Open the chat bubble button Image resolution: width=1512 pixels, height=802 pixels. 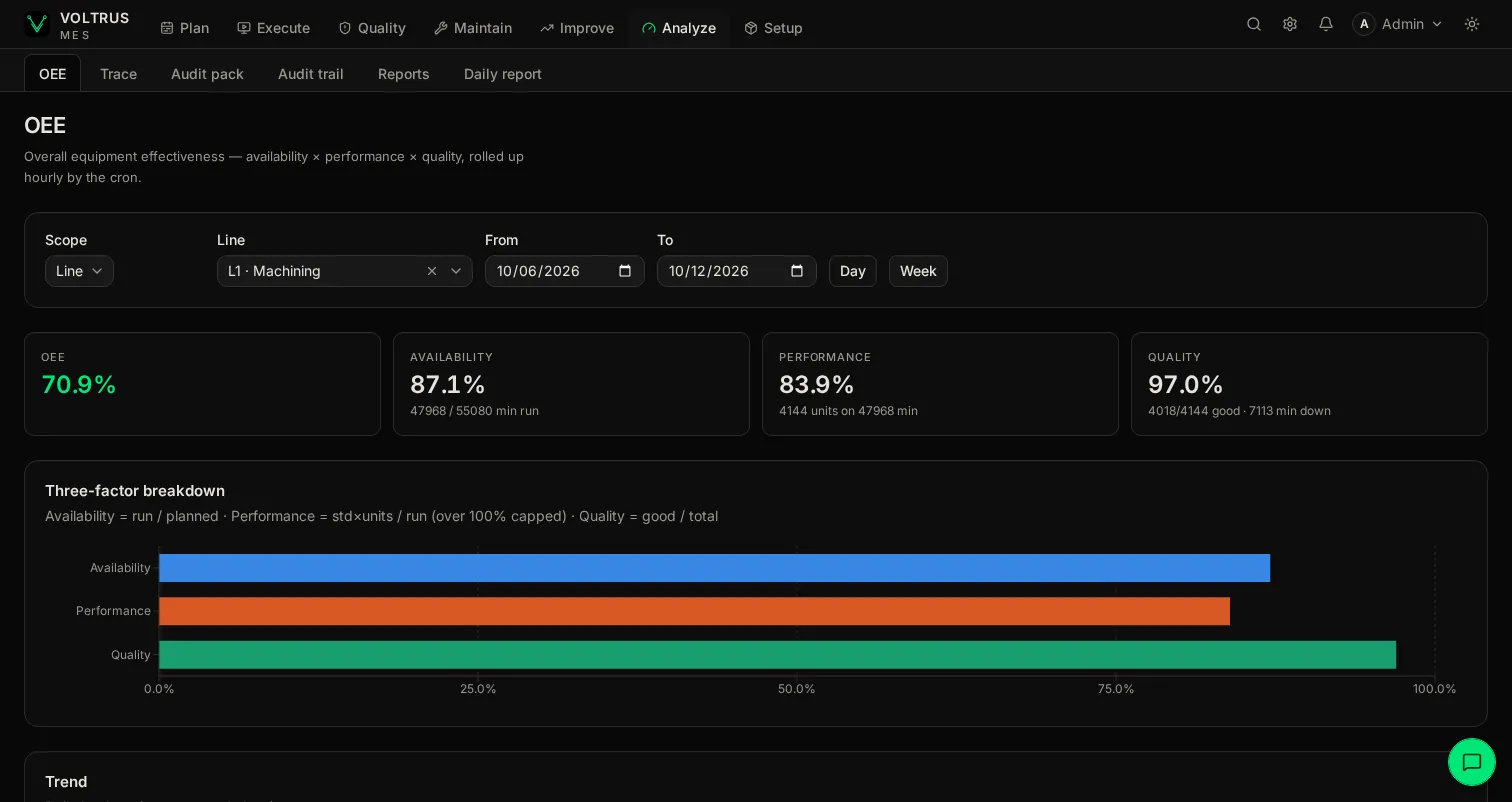(1472, 762)
